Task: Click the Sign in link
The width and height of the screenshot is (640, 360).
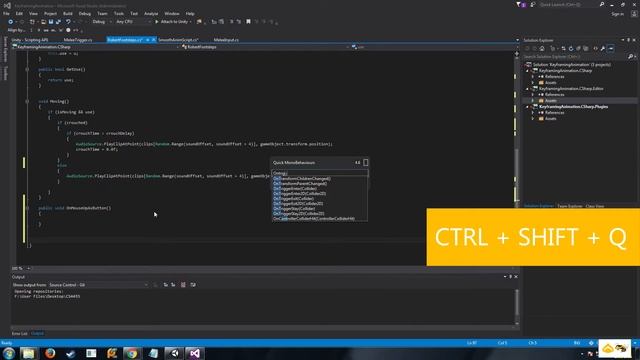Action: tap(618, 14)
